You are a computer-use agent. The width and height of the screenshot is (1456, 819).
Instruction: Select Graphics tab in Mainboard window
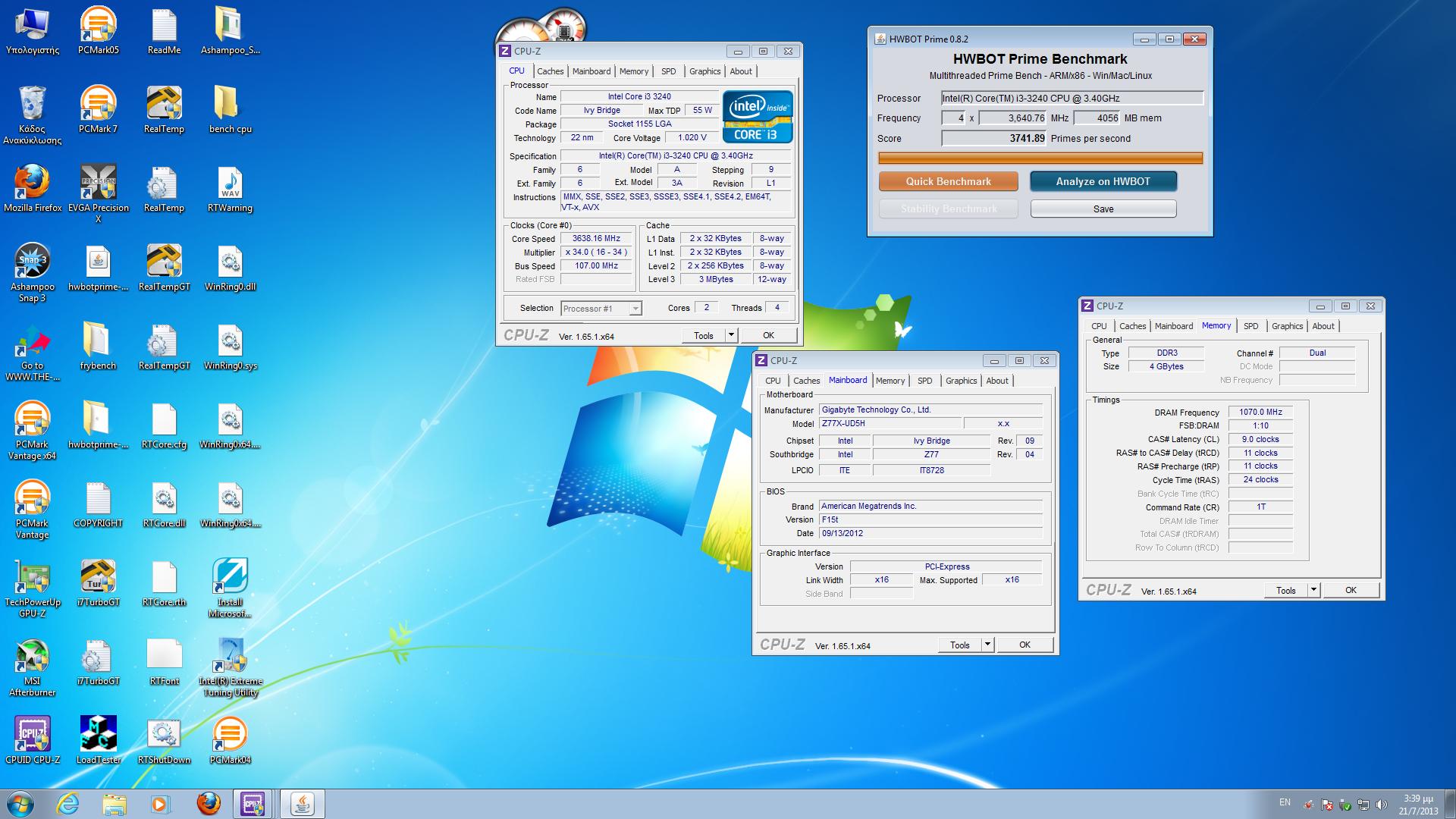coord(961,381)
